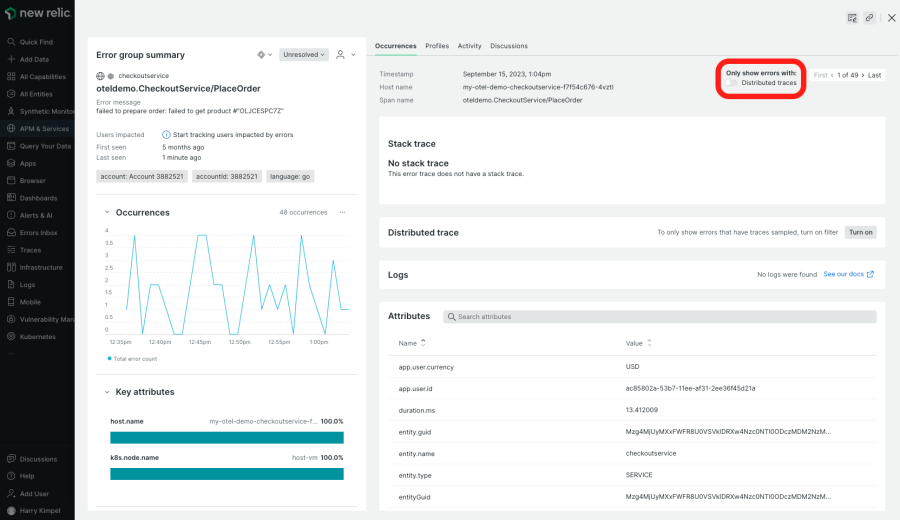Open Query Your Data icon

click(11, 146)
